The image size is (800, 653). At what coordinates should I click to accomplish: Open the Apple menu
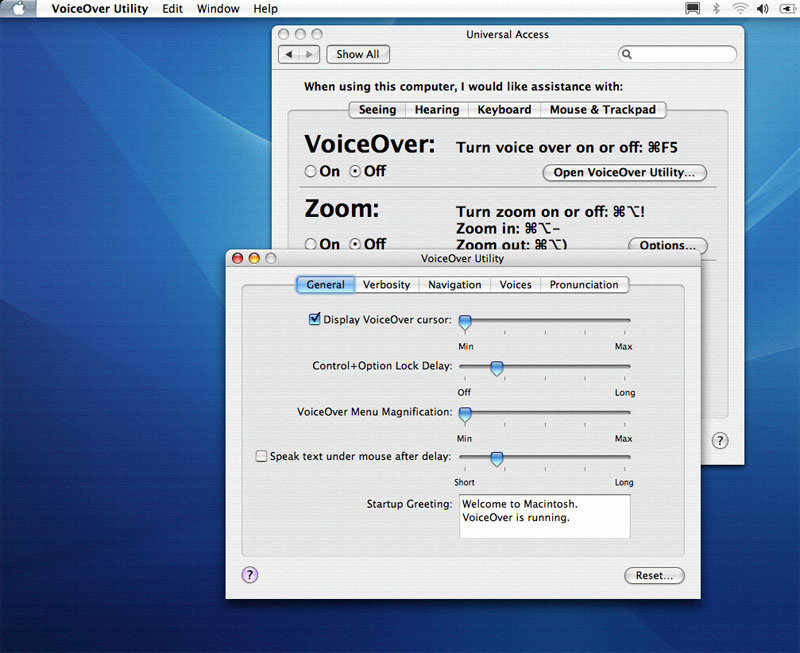(x=18, y=9)
